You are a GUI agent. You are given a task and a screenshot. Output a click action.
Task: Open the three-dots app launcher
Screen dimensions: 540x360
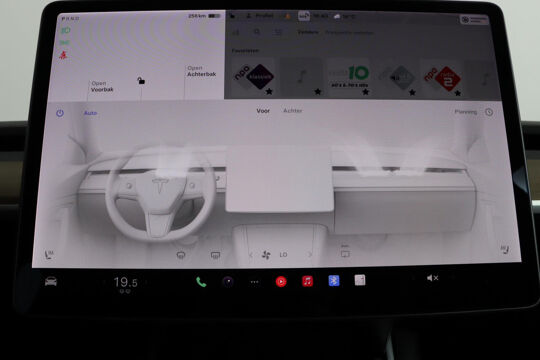255,282
